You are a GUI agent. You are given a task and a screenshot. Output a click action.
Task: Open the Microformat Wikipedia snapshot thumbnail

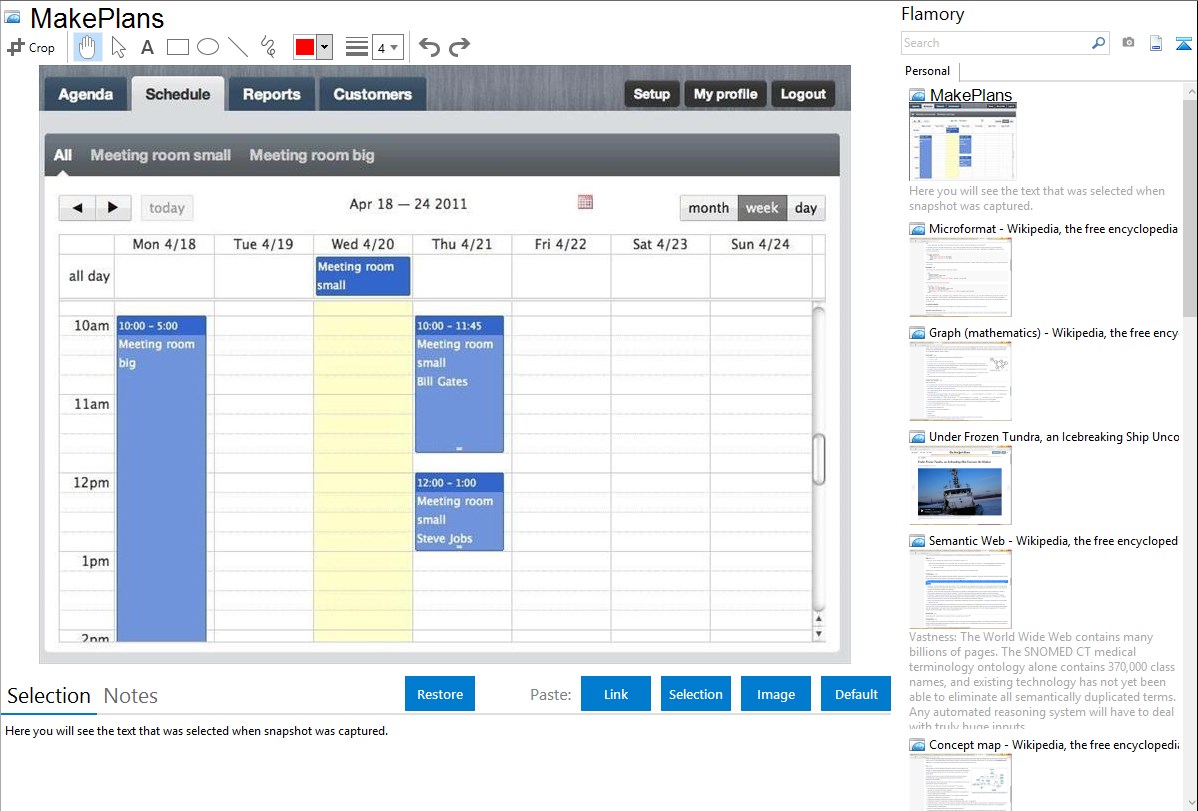point(960,277)
